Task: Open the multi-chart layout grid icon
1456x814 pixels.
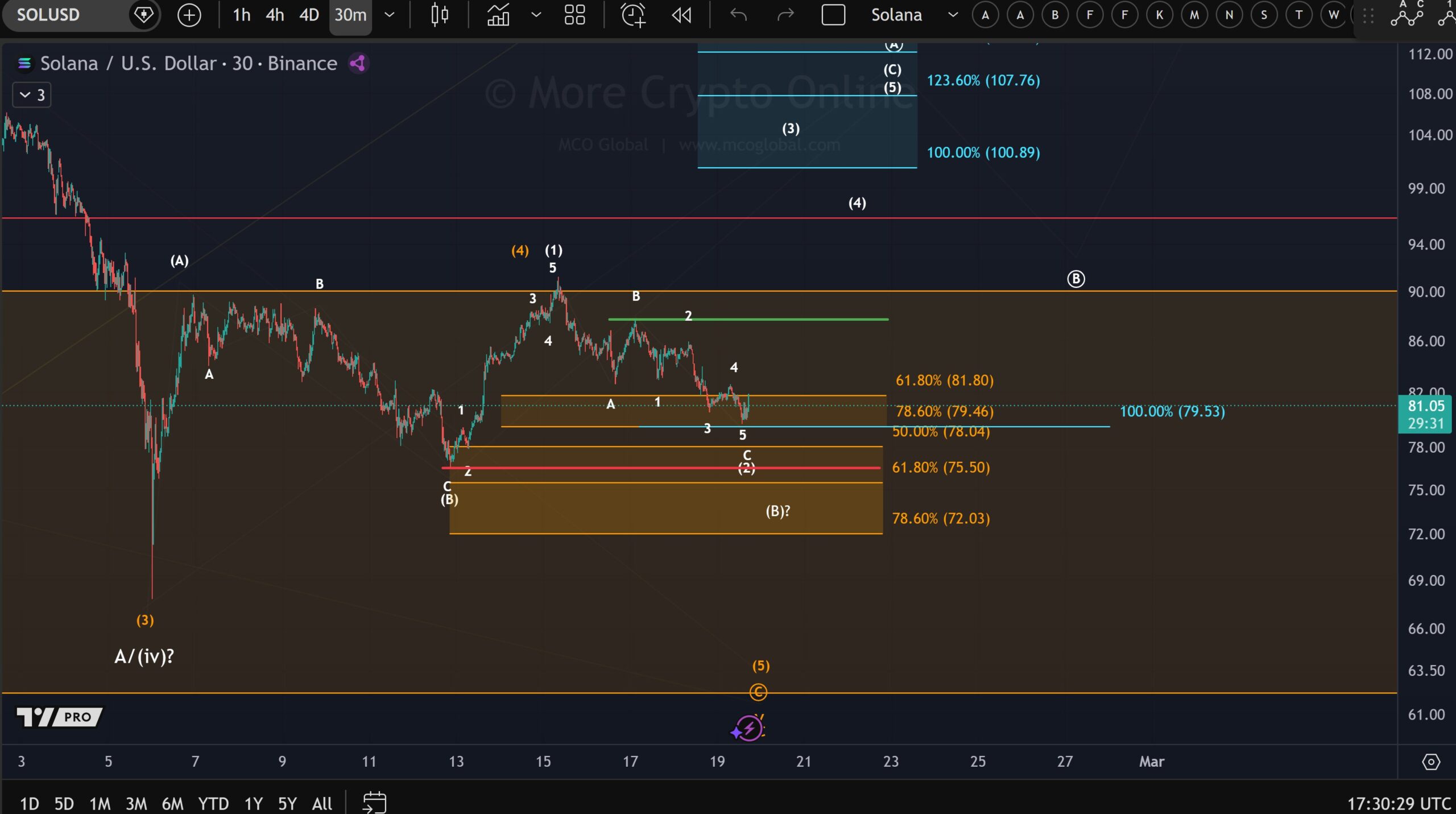Action: click(574, 15)
